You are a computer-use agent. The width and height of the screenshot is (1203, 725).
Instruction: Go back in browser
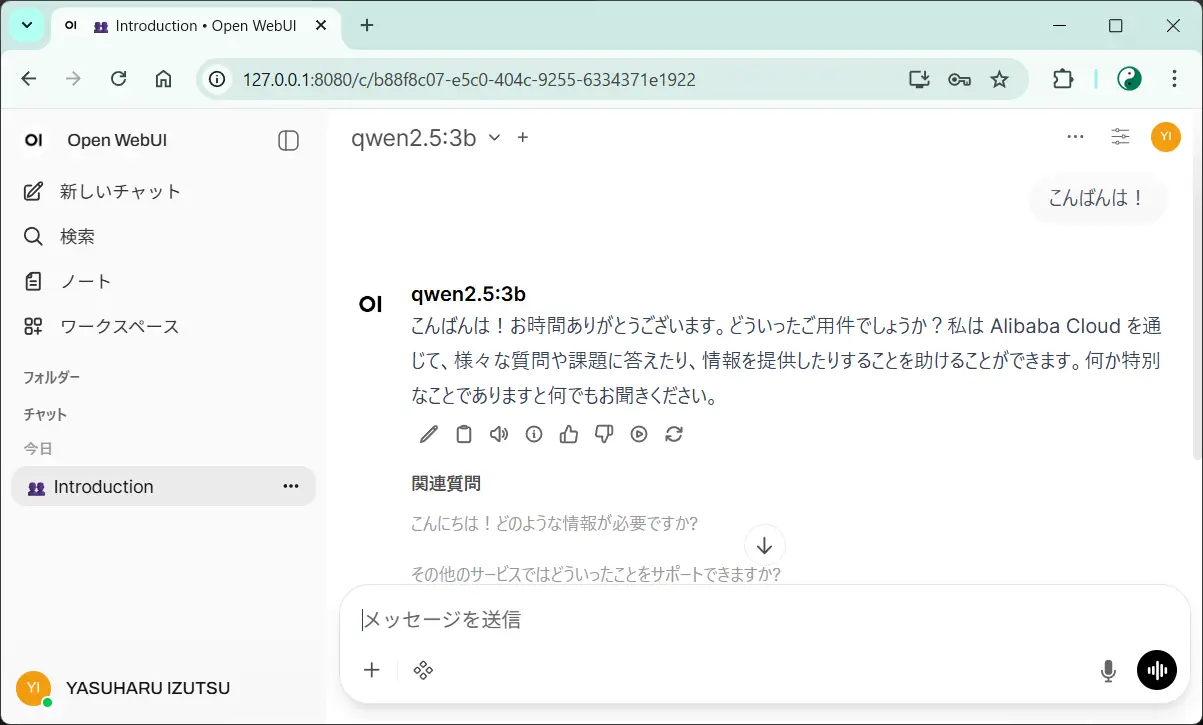click(29, 79)
